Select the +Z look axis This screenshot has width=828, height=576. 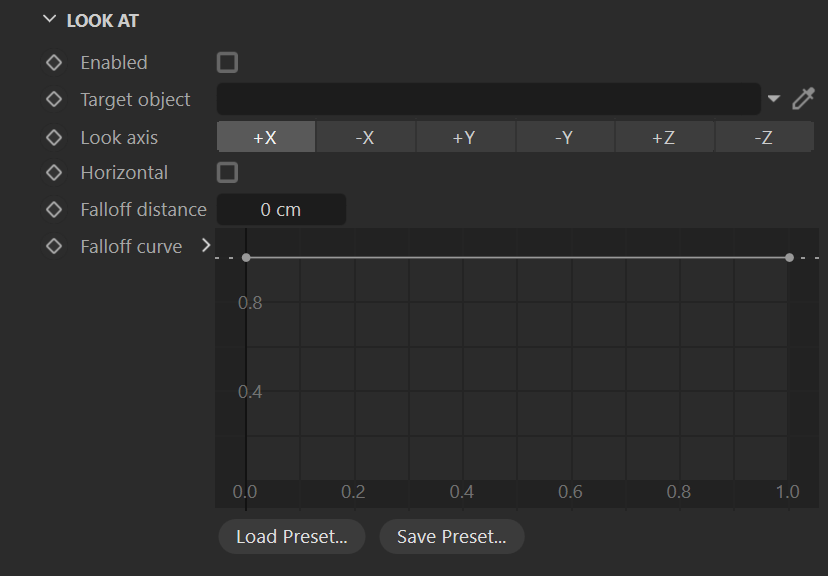pyautogui.click(x=664, y=137)
